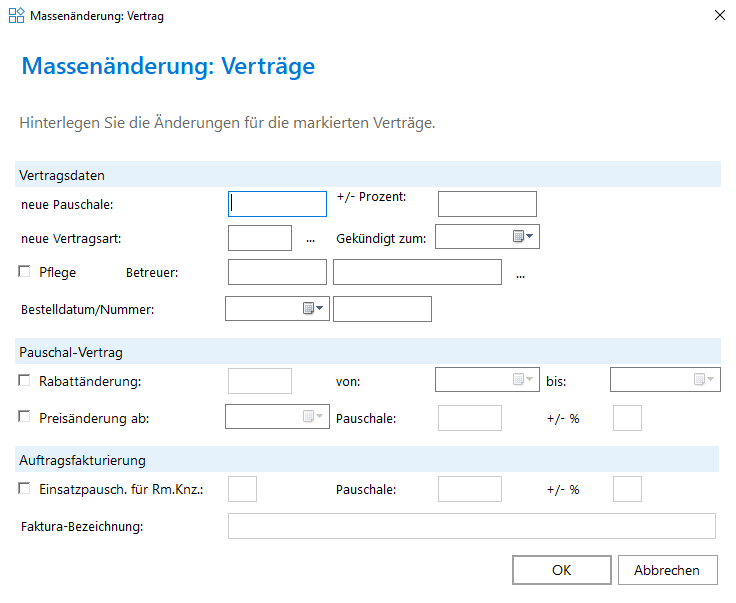Click ellipsis lookup next to neue Vertragsart
The width and height of the screenshot is (736, 603).
310,239
